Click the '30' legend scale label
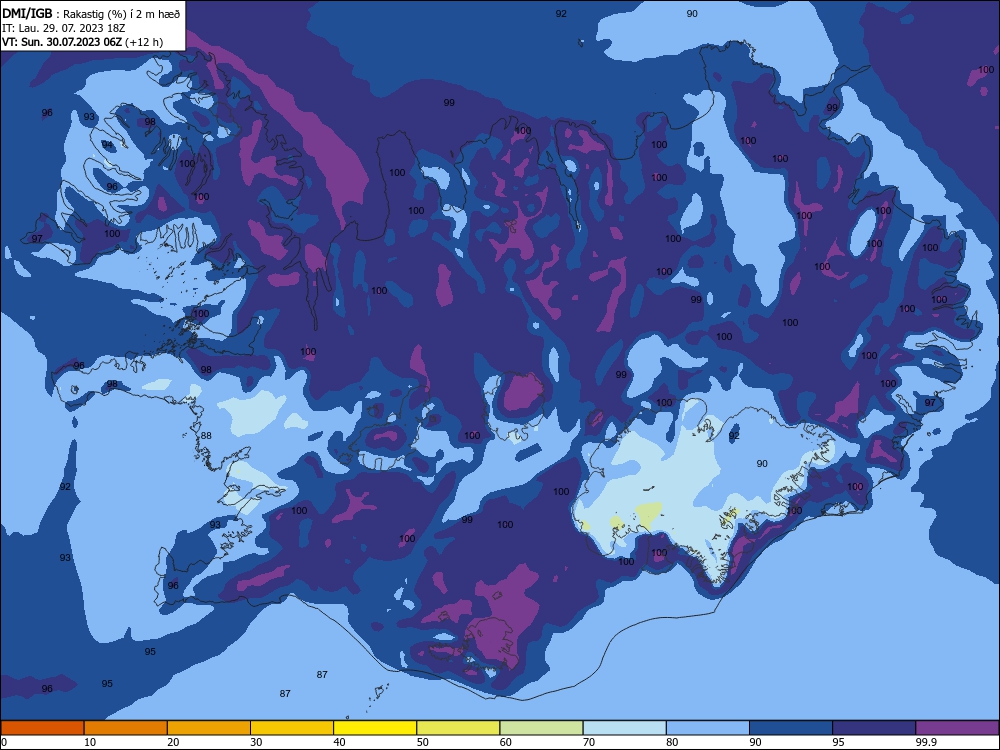The height and width of the screenshot is (750, 1000). [256, 742]
